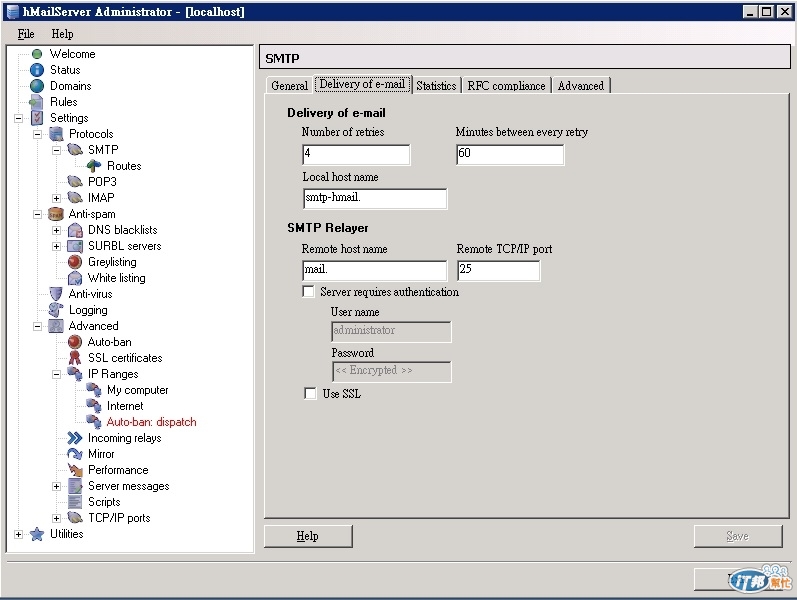Enable Server requires authentication checkbox
The width and height of the screenshot is (797, 600).
[308, 292]
